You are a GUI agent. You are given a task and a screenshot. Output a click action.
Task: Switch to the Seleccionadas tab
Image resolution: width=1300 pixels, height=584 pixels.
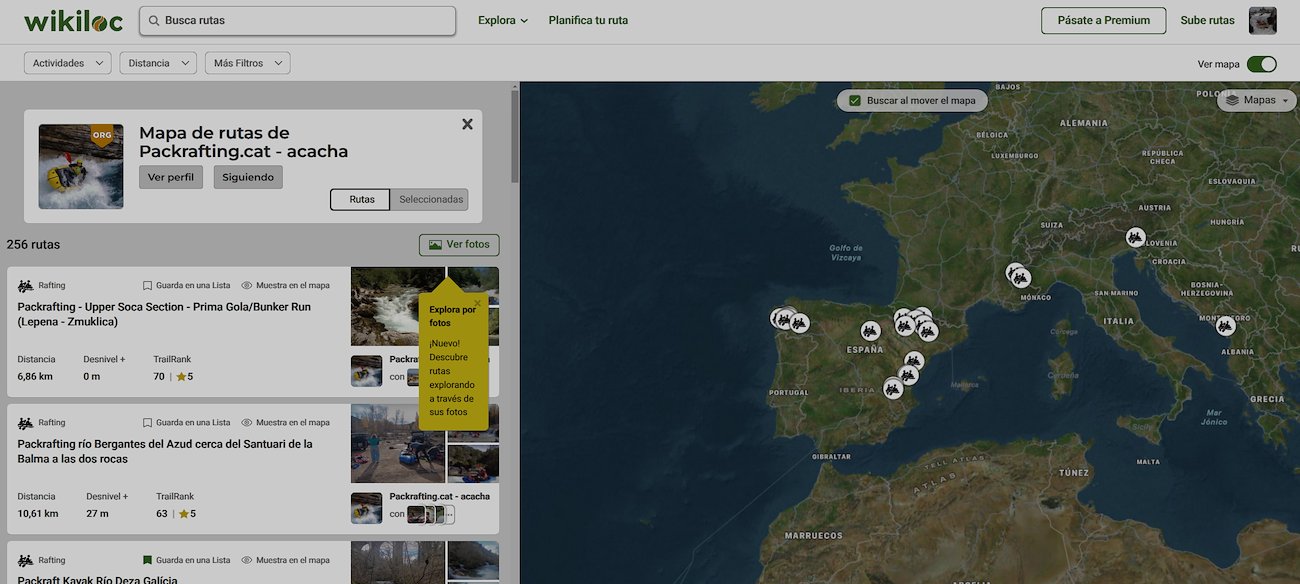(431, 200)
